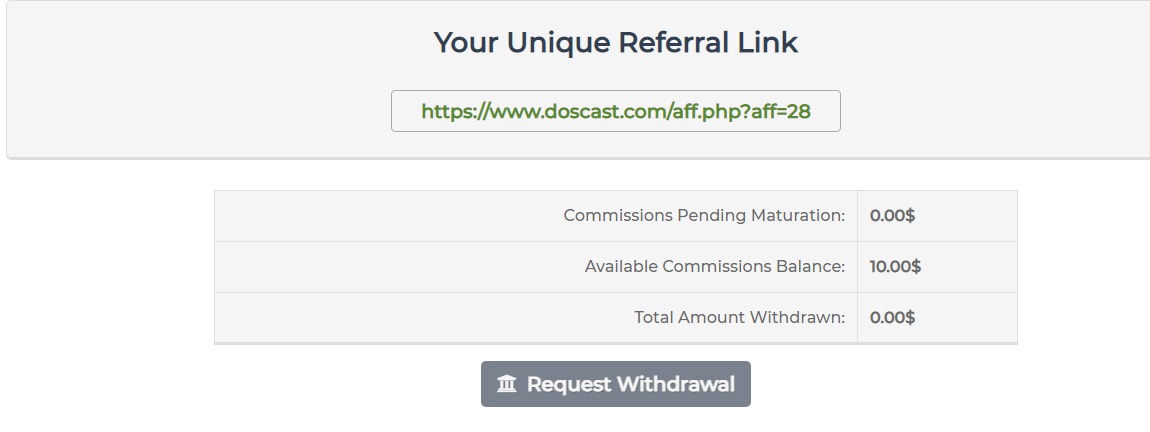This screenshot has width=1150, height=432.
Task: Click the total withdrawn 0.00$ value
Action: [x=892, y=318]
